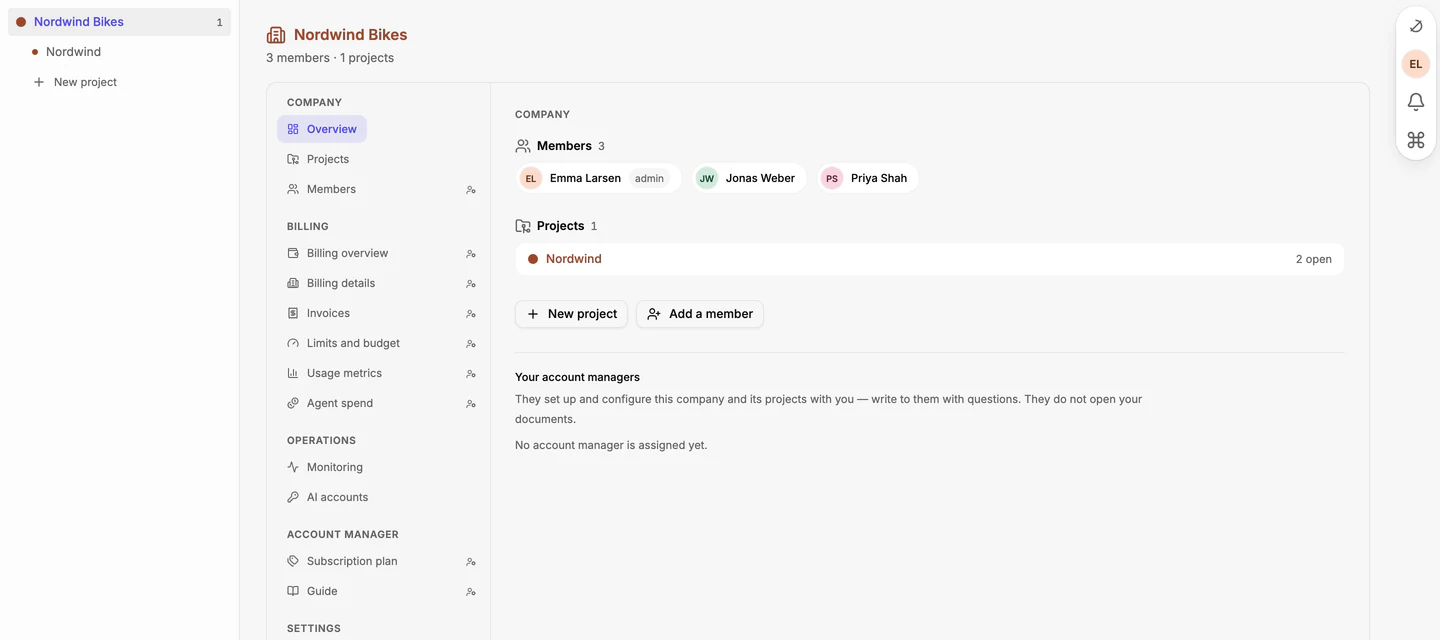Click the admin-only icon beside Usage metrics
The image size is (1440, 640).
471,374
